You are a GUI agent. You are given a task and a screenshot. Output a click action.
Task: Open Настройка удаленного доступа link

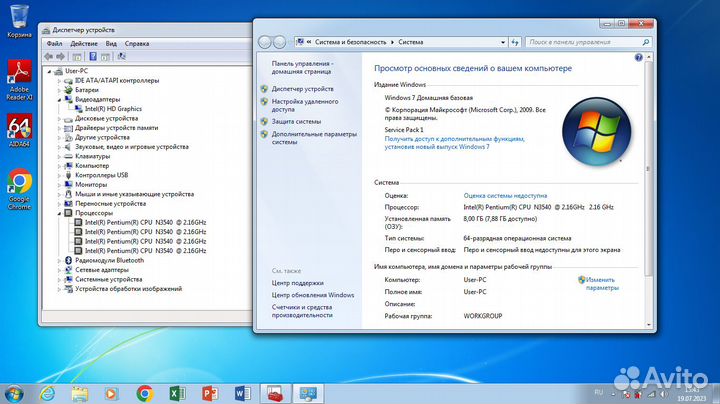point(304,106)
